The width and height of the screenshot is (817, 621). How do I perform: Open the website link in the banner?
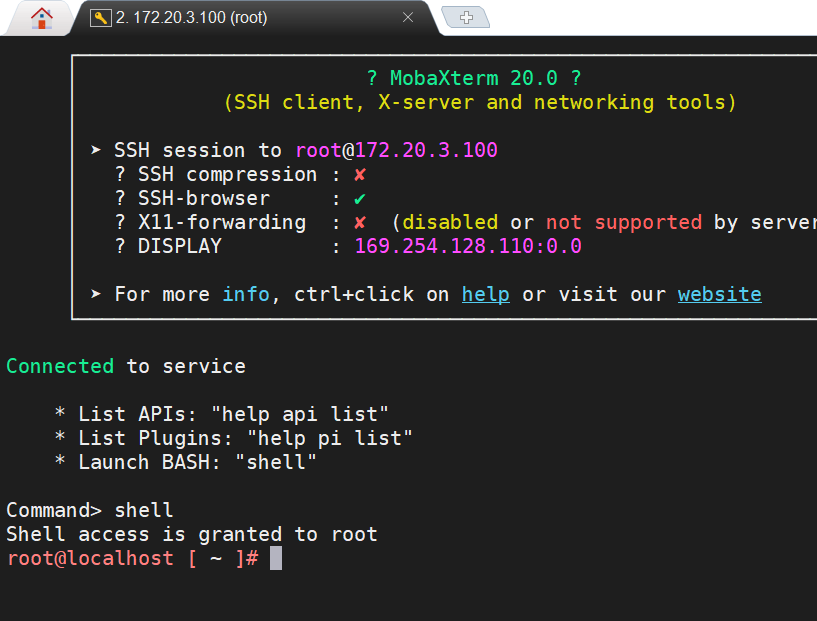[x=720, y=294]
